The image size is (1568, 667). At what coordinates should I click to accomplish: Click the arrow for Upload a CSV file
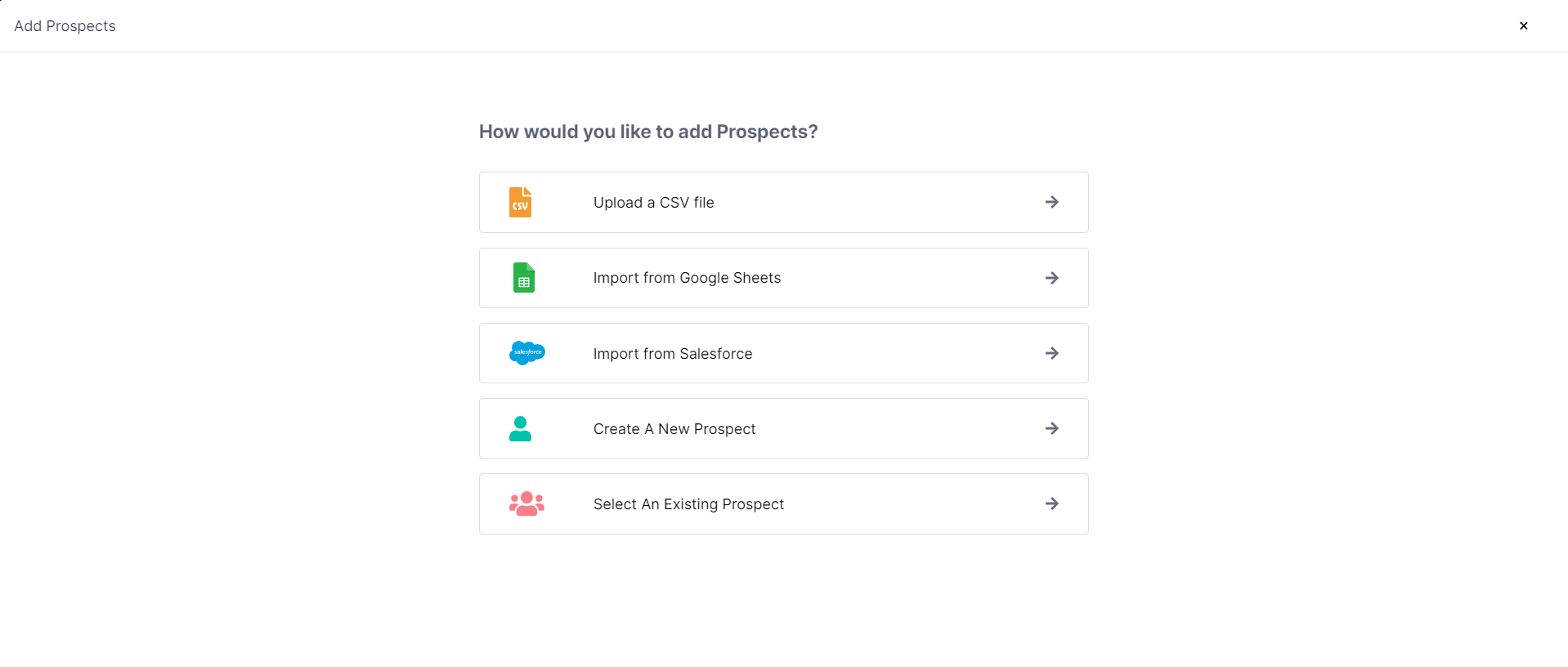coord(1051,202)
